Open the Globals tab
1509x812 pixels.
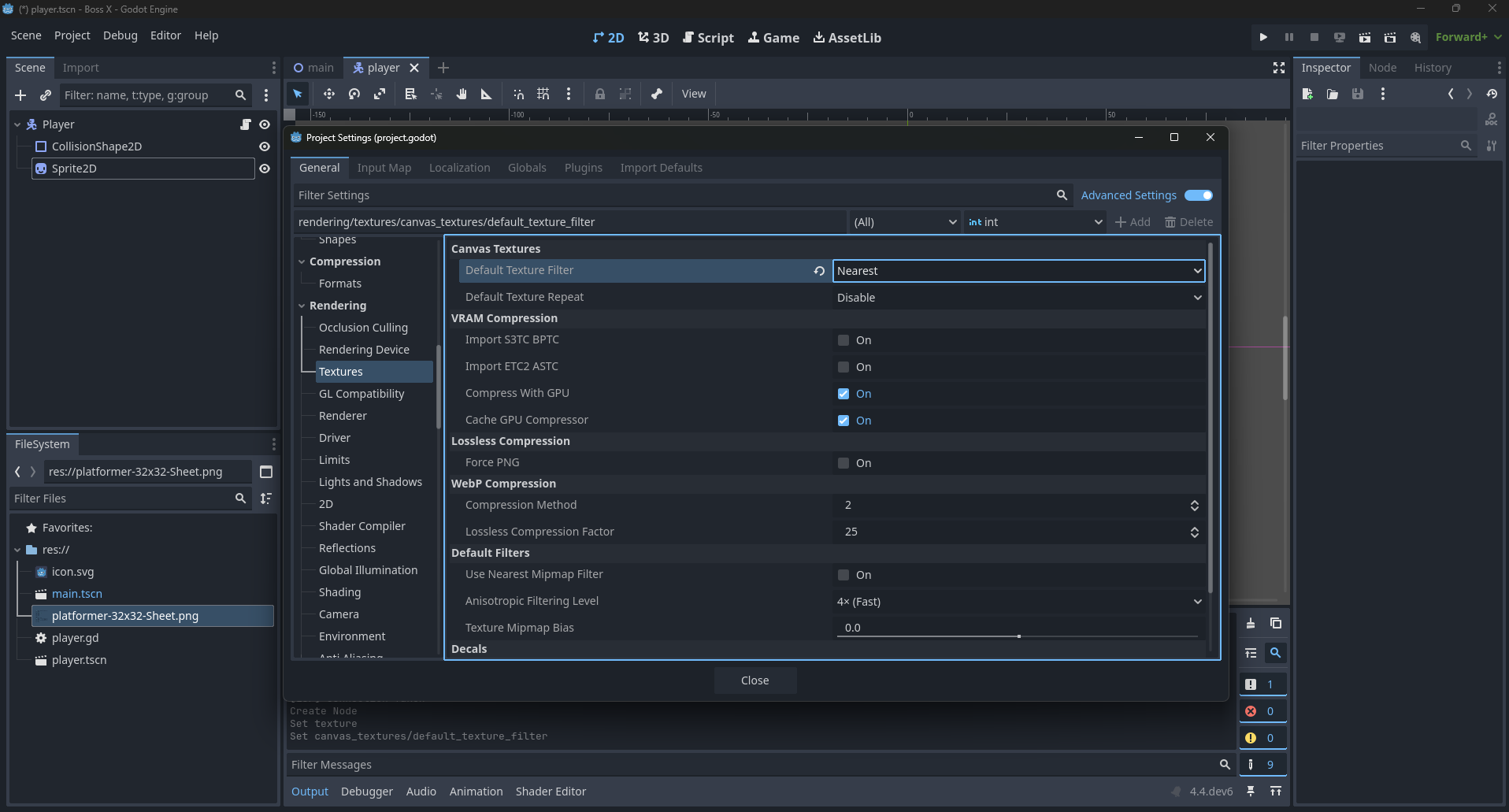tap(527, 168)
